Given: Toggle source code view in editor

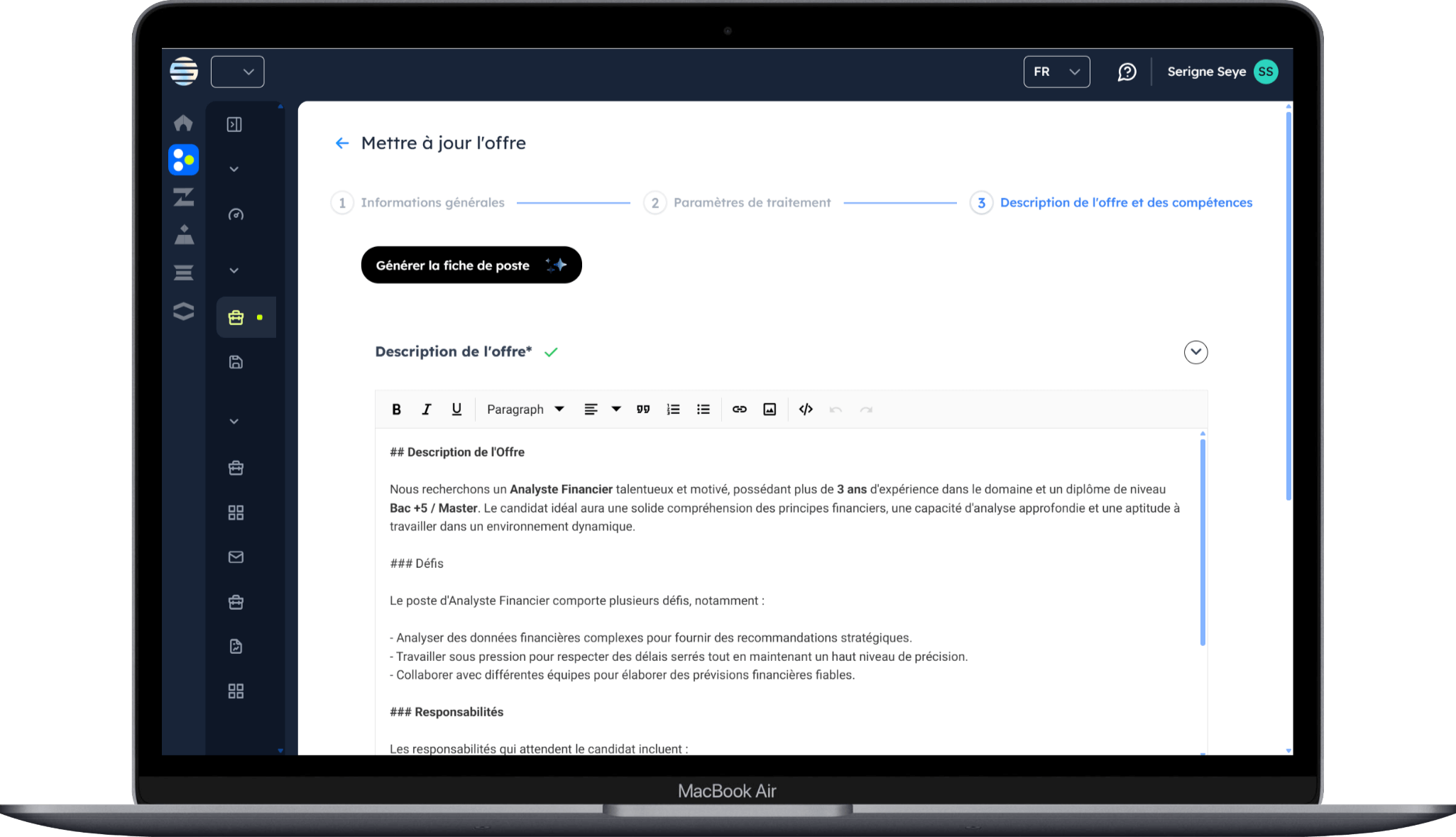Looking at the screenshot, I should (x=806, y=409).
